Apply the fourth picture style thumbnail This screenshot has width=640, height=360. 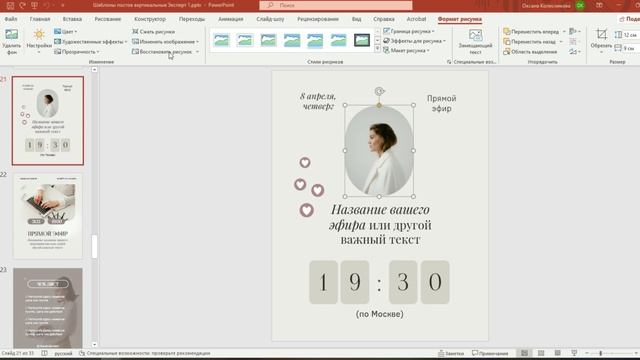pyautogui.click(x=292, y=40)
